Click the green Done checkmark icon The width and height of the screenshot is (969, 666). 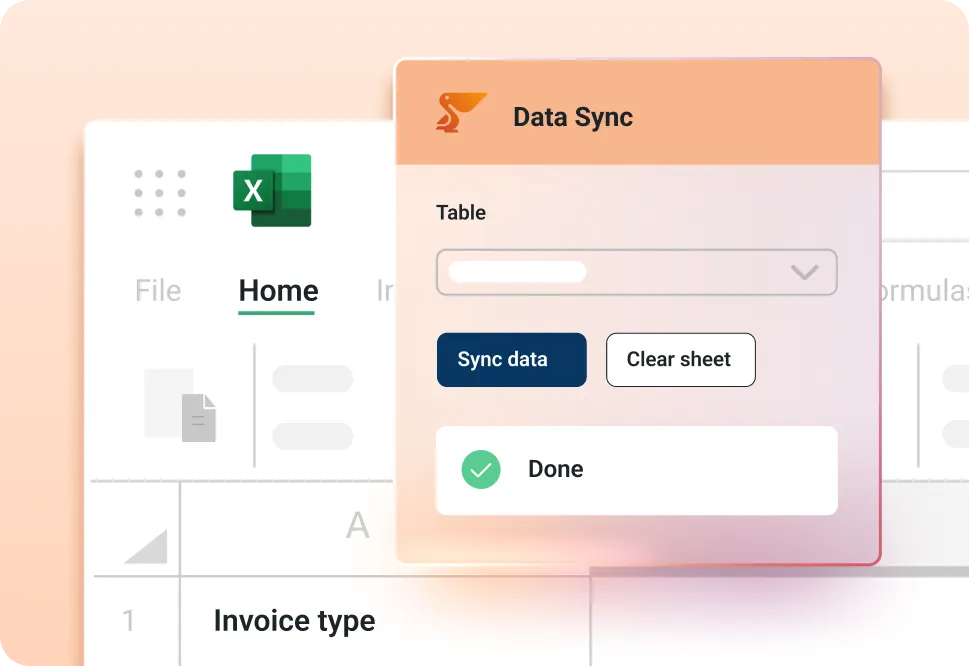tap(480, 469)
